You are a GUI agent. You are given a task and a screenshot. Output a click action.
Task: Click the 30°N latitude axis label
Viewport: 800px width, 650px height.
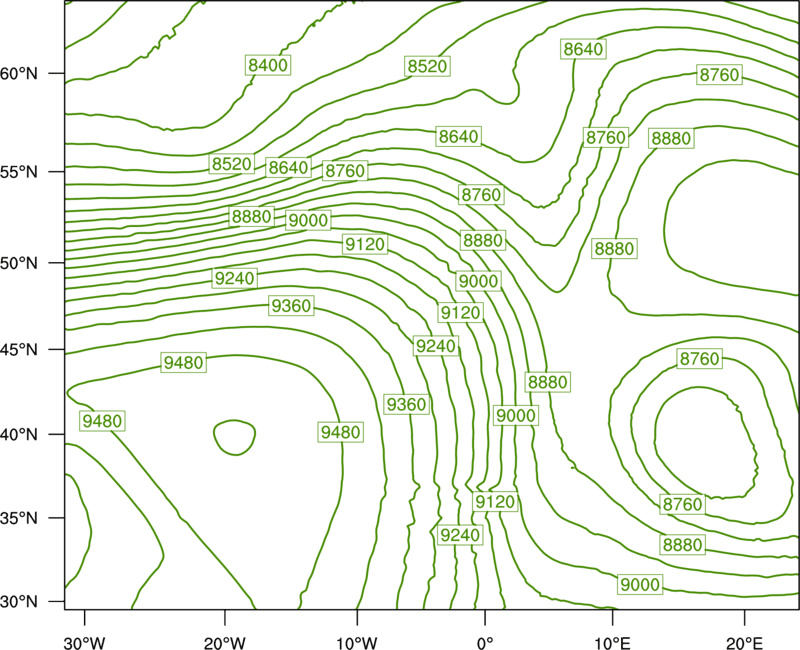point(19,602)
